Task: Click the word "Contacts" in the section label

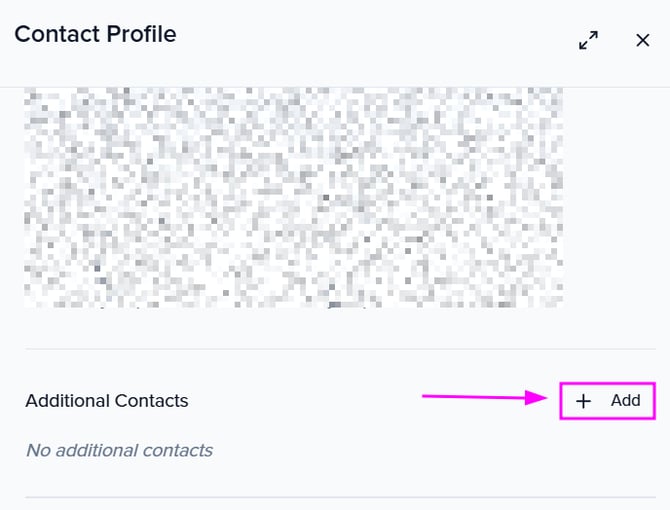Action: [x=150, y=401]
